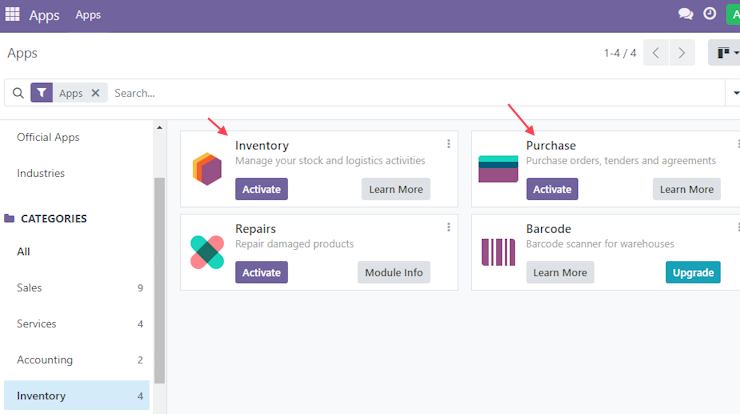Go to the previous page of apps
The height and width of the screenshot is (414, 740).
[656, 52]
